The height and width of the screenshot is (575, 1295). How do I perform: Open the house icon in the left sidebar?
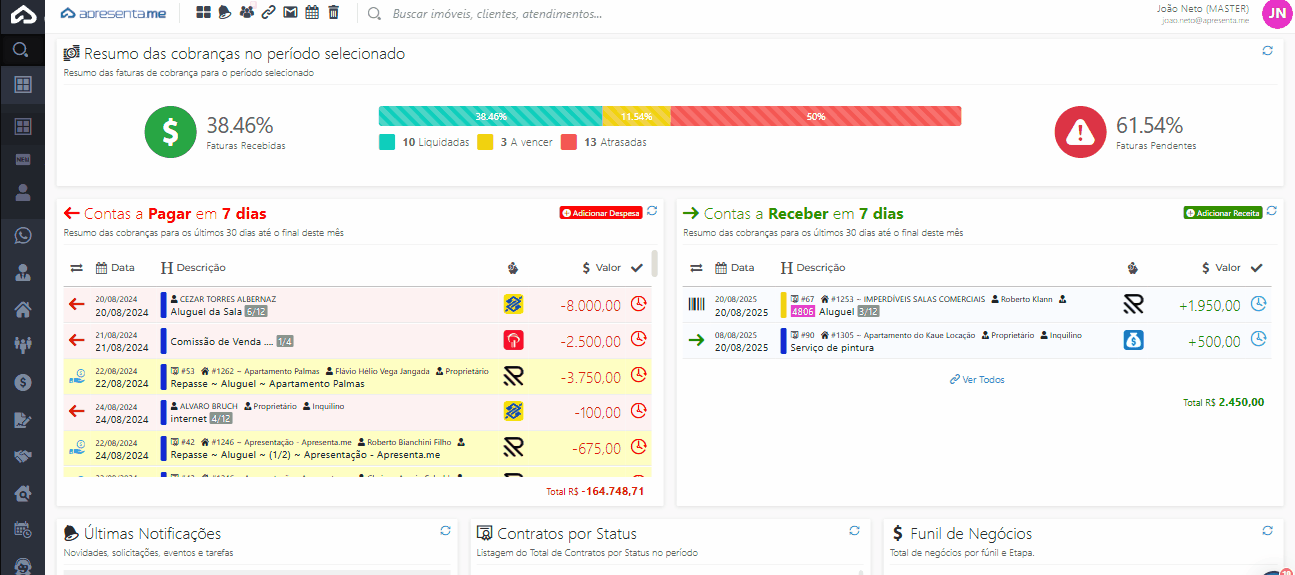22,309
